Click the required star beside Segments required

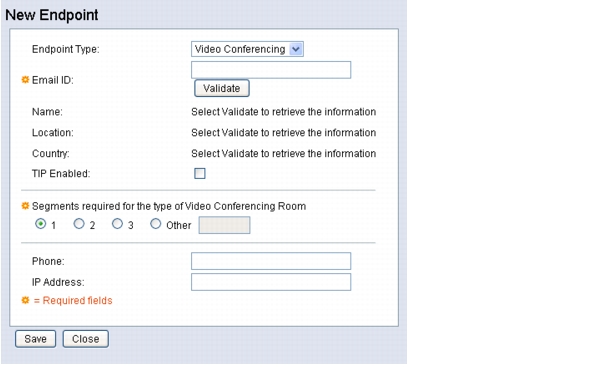point(25,206)
